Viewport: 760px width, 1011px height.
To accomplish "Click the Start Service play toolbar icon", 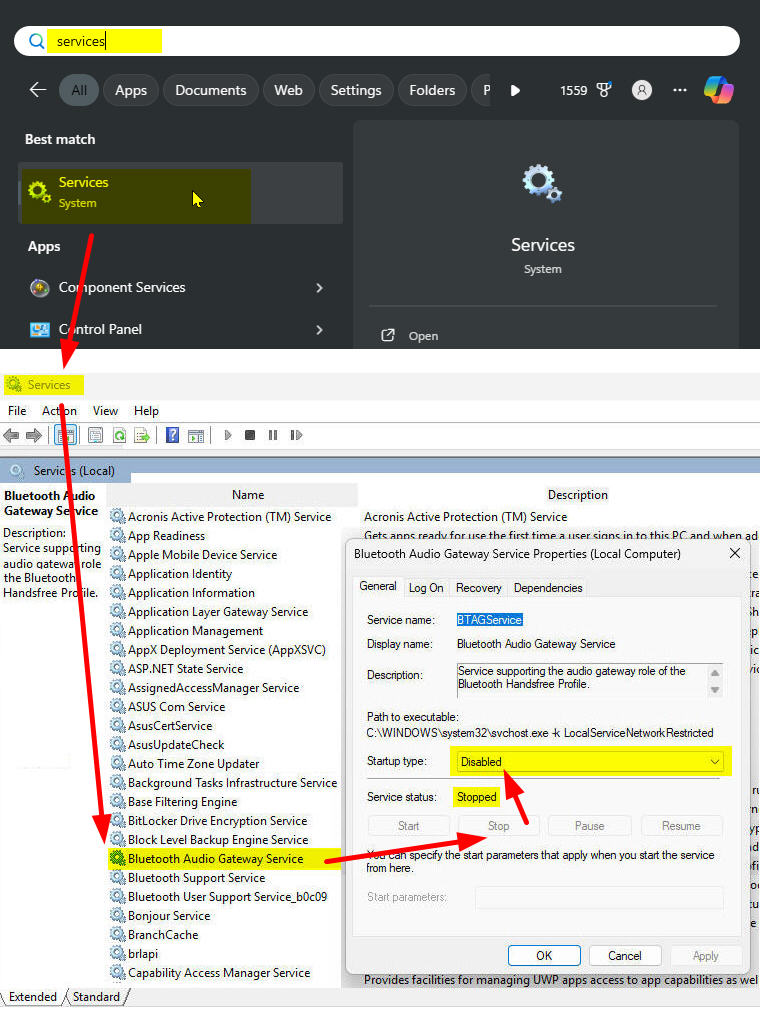I will pos(228,435).
